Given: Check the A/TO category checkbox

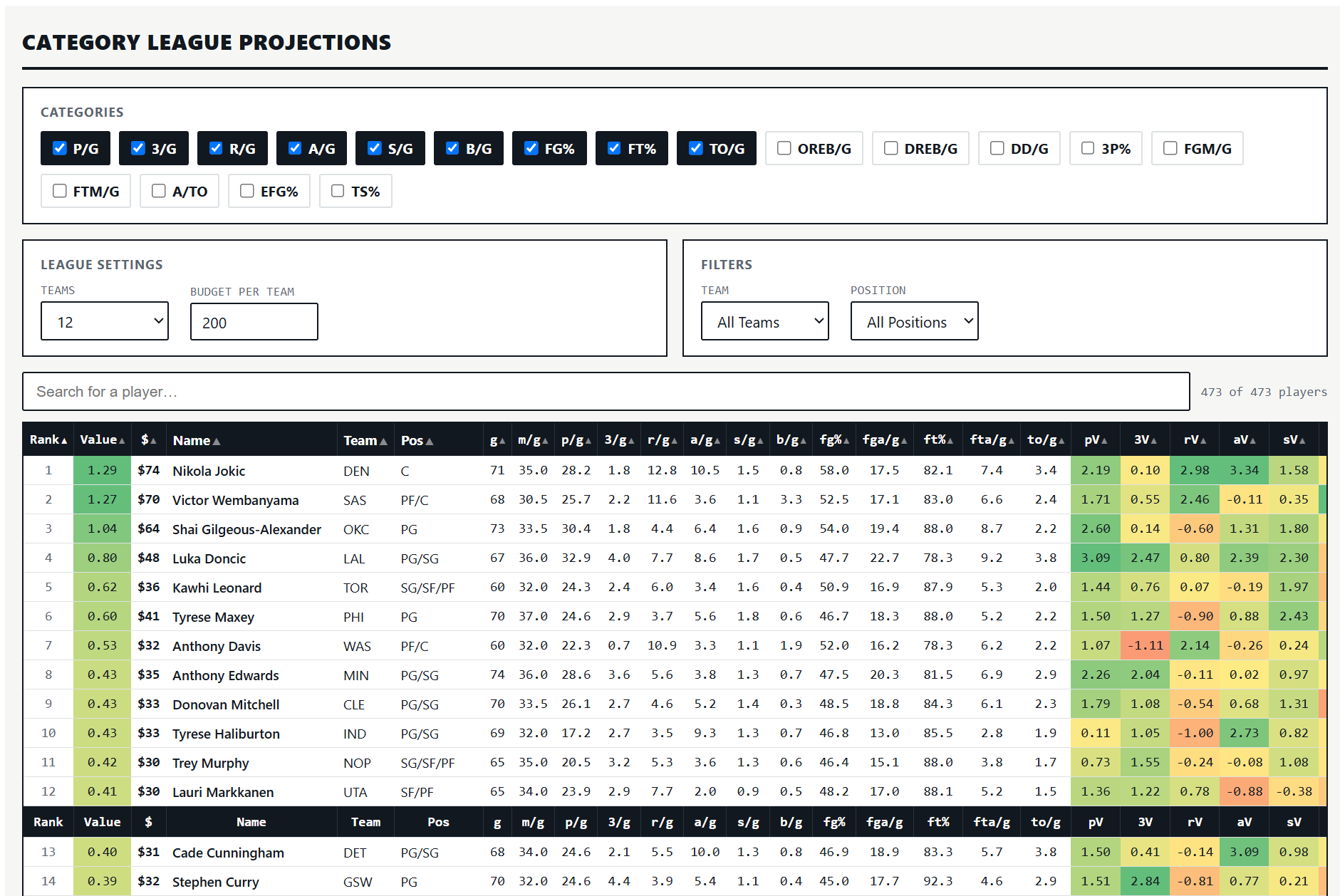Looking at the screenshot, I should click(x=159, y=191).
